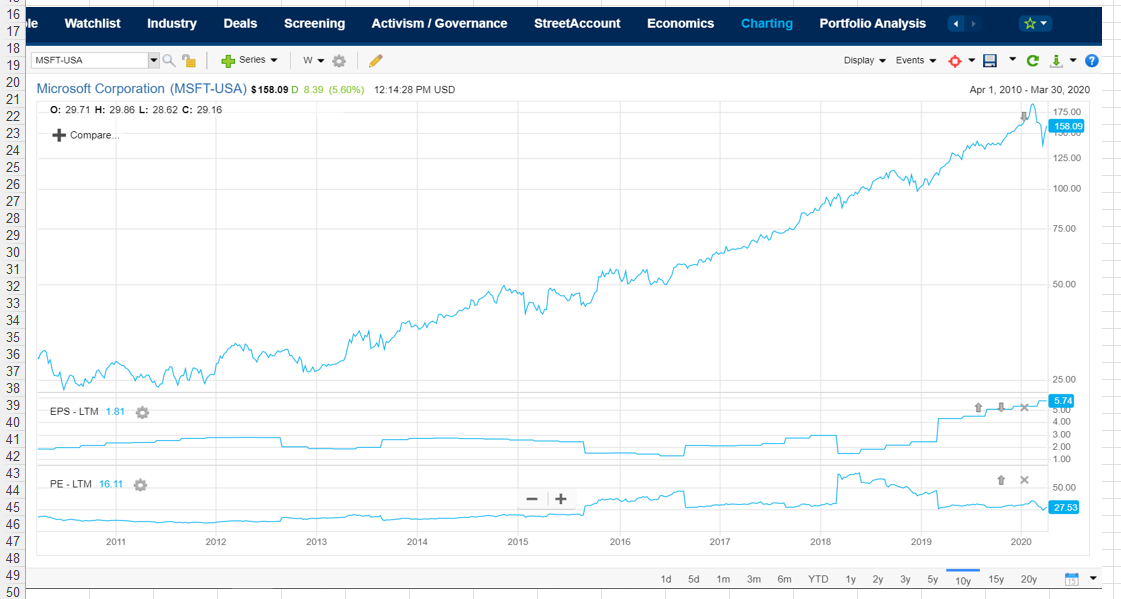This screenshot has width=1121, height=599.
Task: Open PE - LTM panel gear settings
Action: point(140,485)
